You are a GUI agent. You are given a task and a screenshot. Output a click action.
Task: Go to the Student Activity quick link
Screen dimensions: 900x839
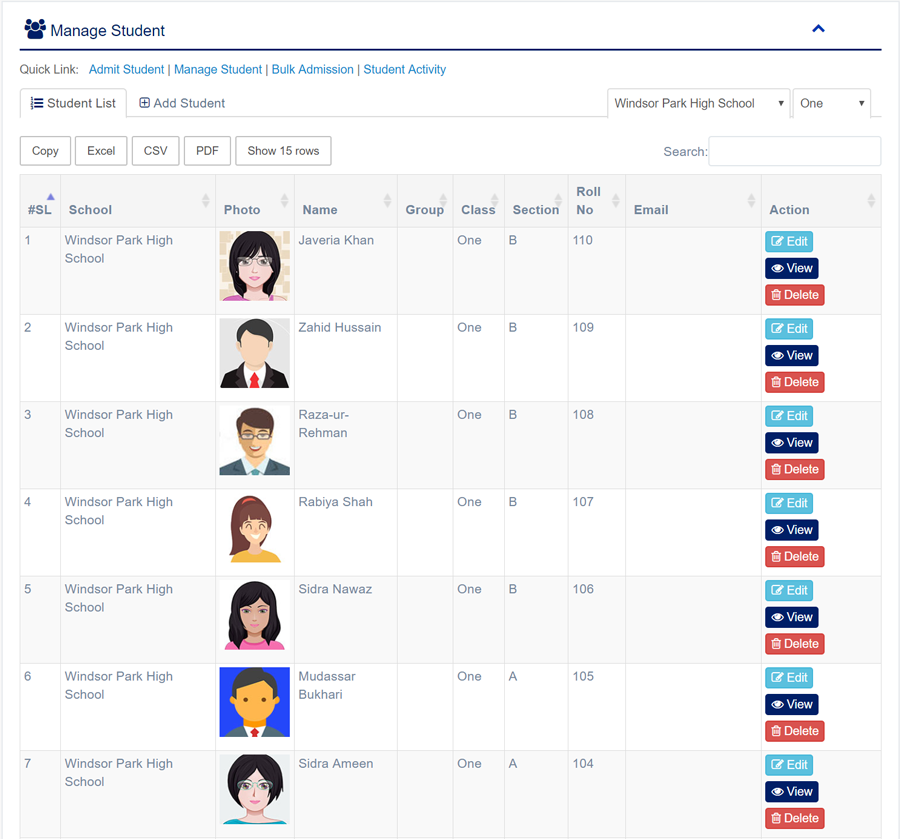point(404,70)
